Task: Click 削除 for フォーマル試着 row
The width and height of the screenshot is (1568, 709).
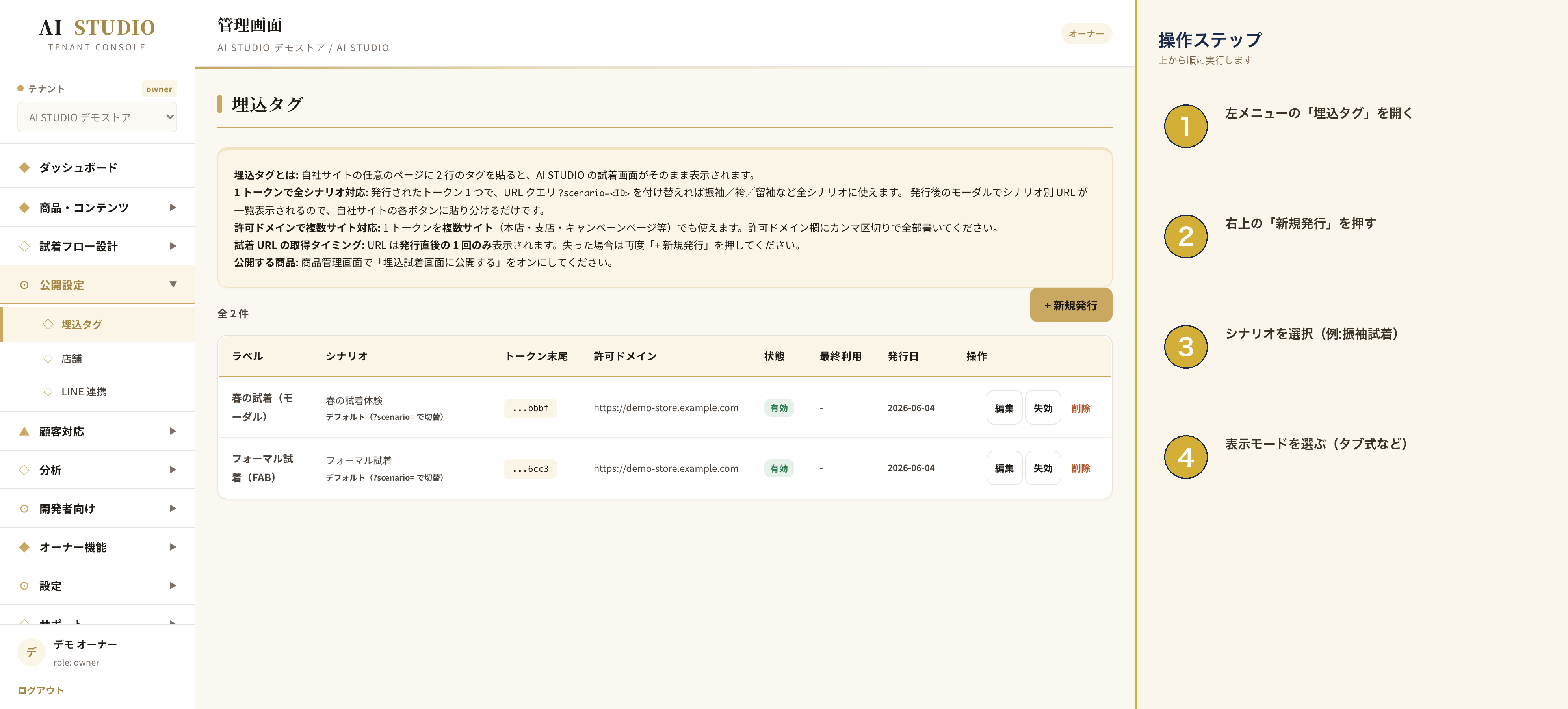Action: (1080, 469)
